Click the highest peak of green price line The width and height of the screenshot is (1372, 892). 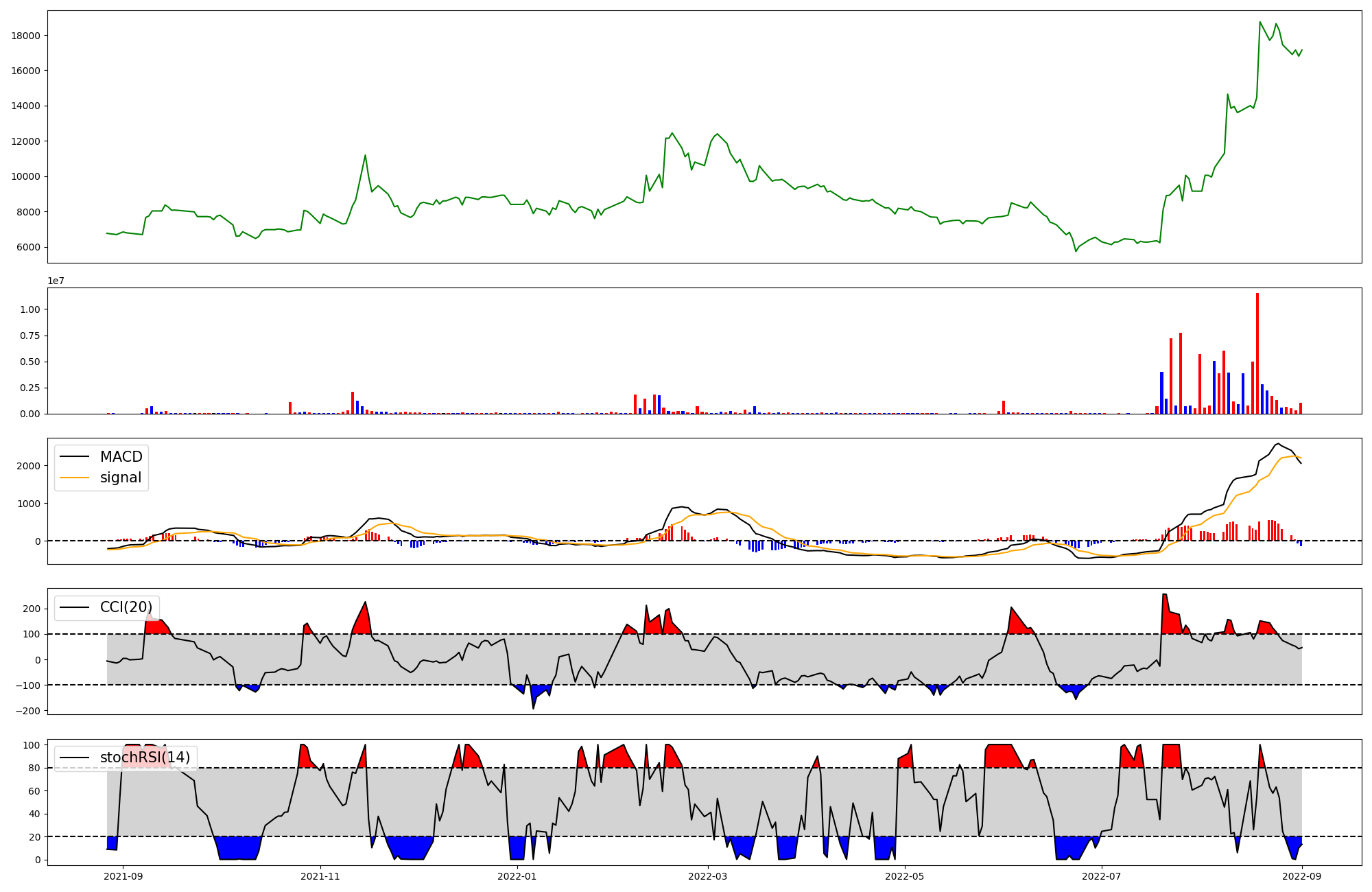[1260, 22]
